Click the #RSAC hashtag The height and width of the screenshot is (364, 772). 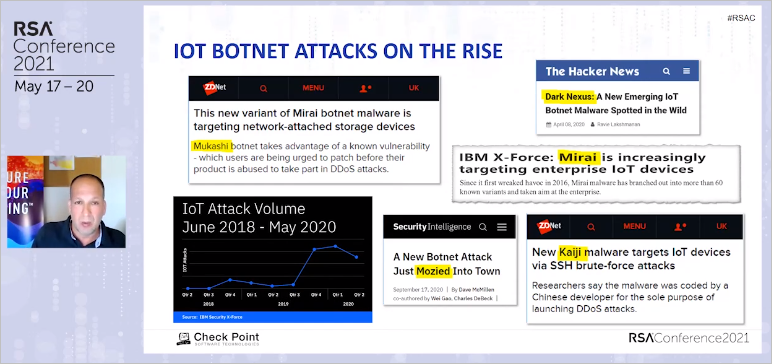point(741,18)
